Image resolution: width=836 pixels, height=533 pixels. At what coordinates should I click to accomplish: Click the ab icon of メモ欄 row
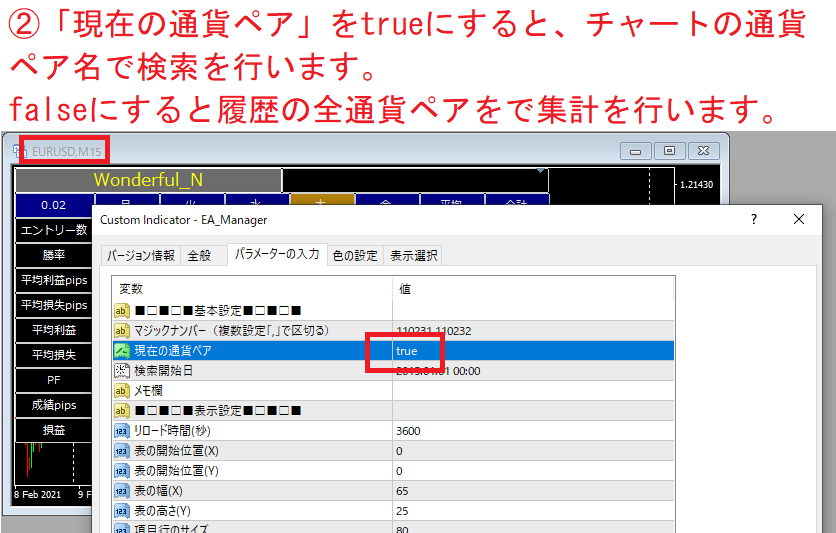(122, 391)
